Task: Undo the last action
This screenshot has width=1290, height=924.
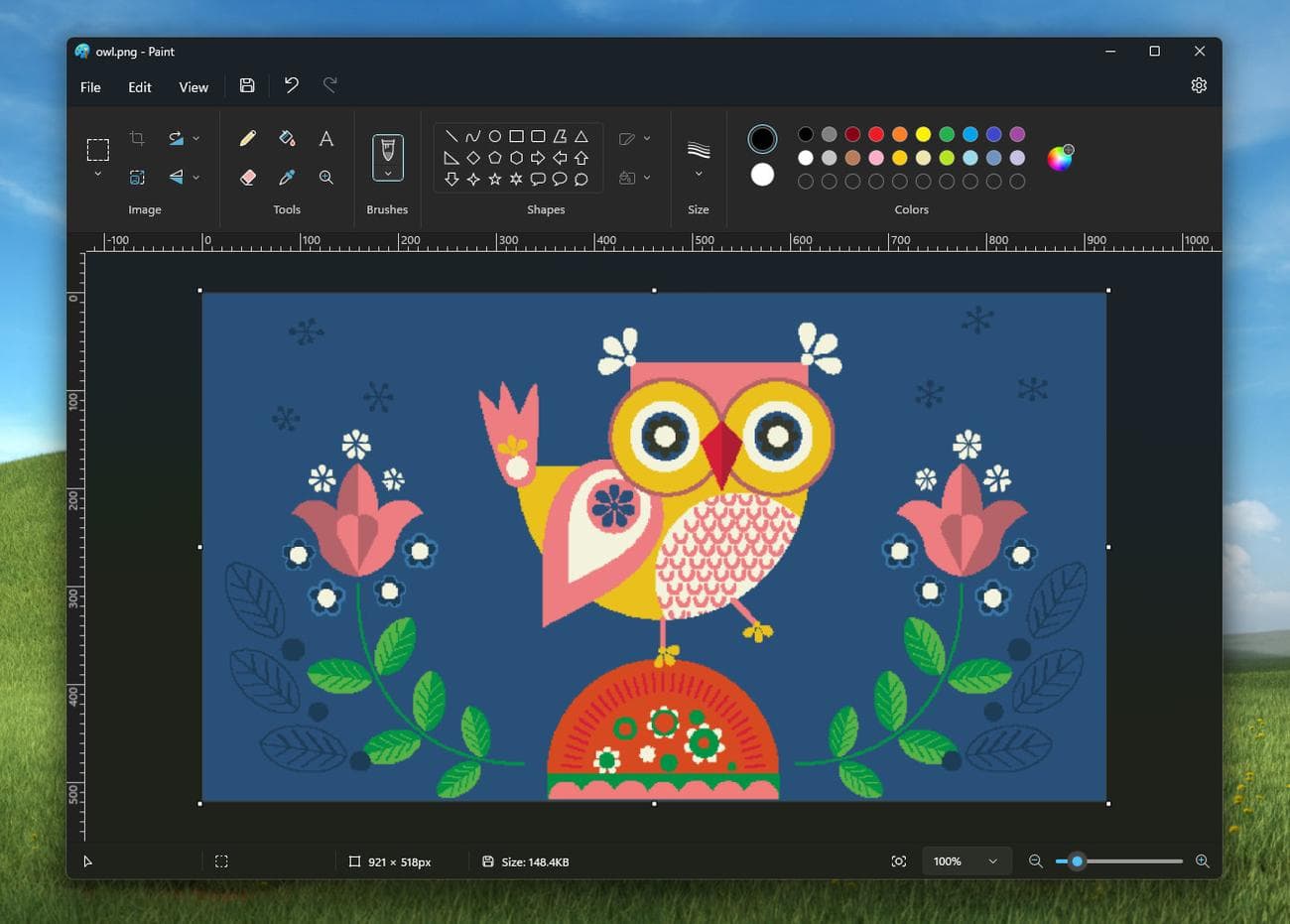Action: tap(291, 86)
